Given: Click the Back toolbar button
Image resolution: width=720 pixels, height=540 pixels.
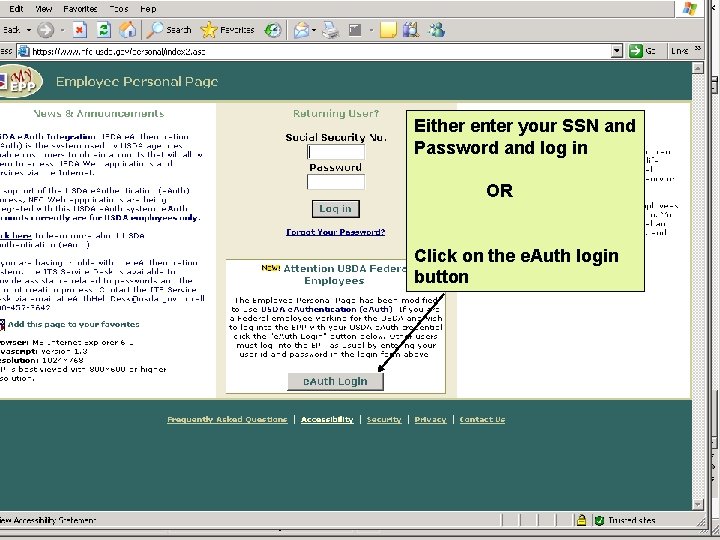Looking at the screenshot, I should (x=11, y=30).
